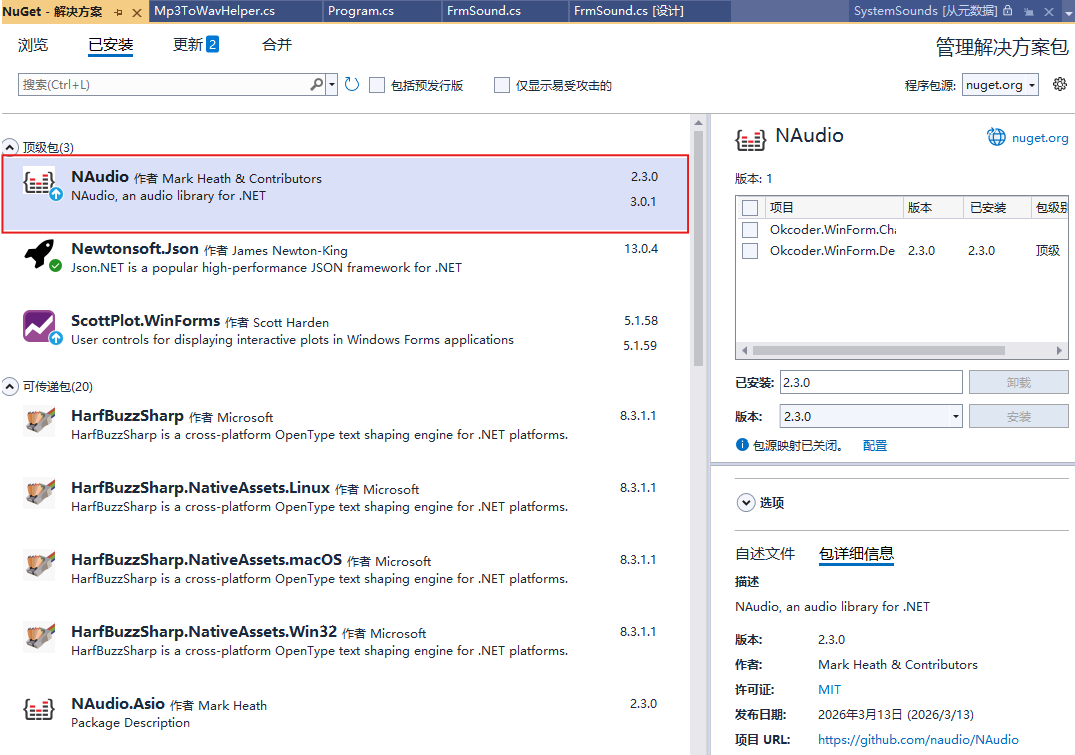Close the SystemSounds metadata tab
The image size is (1075, 755).
tap(1049, 12)
